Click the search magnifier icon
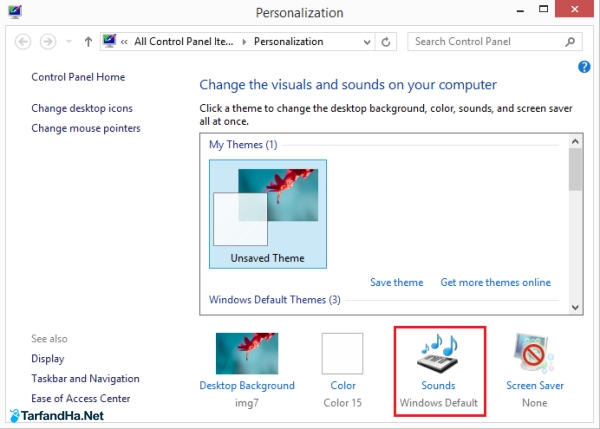Viewport: 600px width, 429px height. 570,41
